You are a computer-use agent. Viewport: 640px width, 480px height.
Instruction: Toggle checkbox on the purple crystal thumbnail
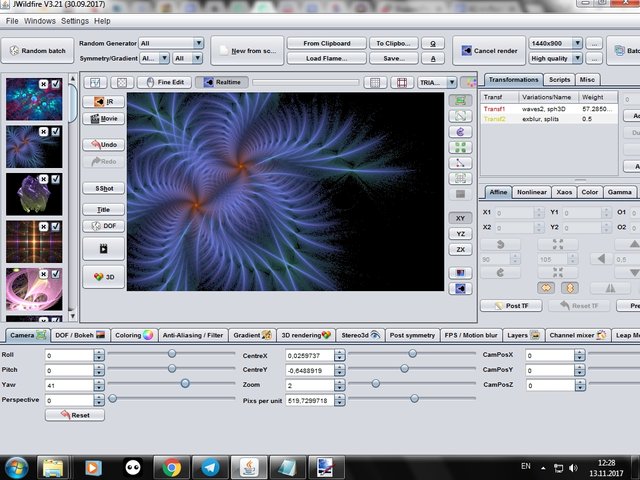pyautogui.click(x=56, y=181)
